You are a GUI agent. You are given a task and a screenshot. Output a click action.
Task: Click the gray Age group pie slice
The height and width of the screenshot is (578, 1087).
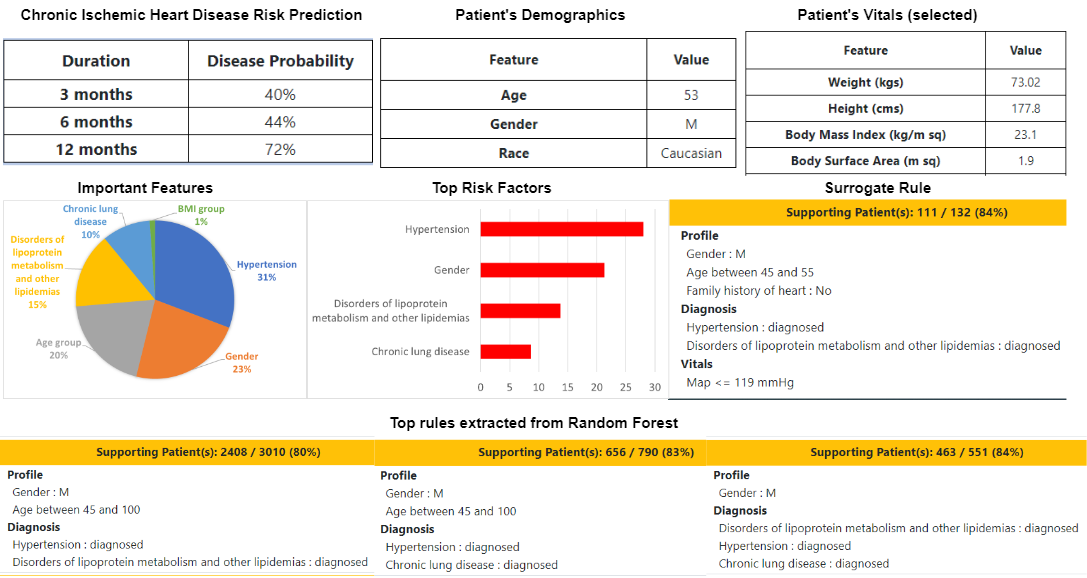tap(108, 336)
